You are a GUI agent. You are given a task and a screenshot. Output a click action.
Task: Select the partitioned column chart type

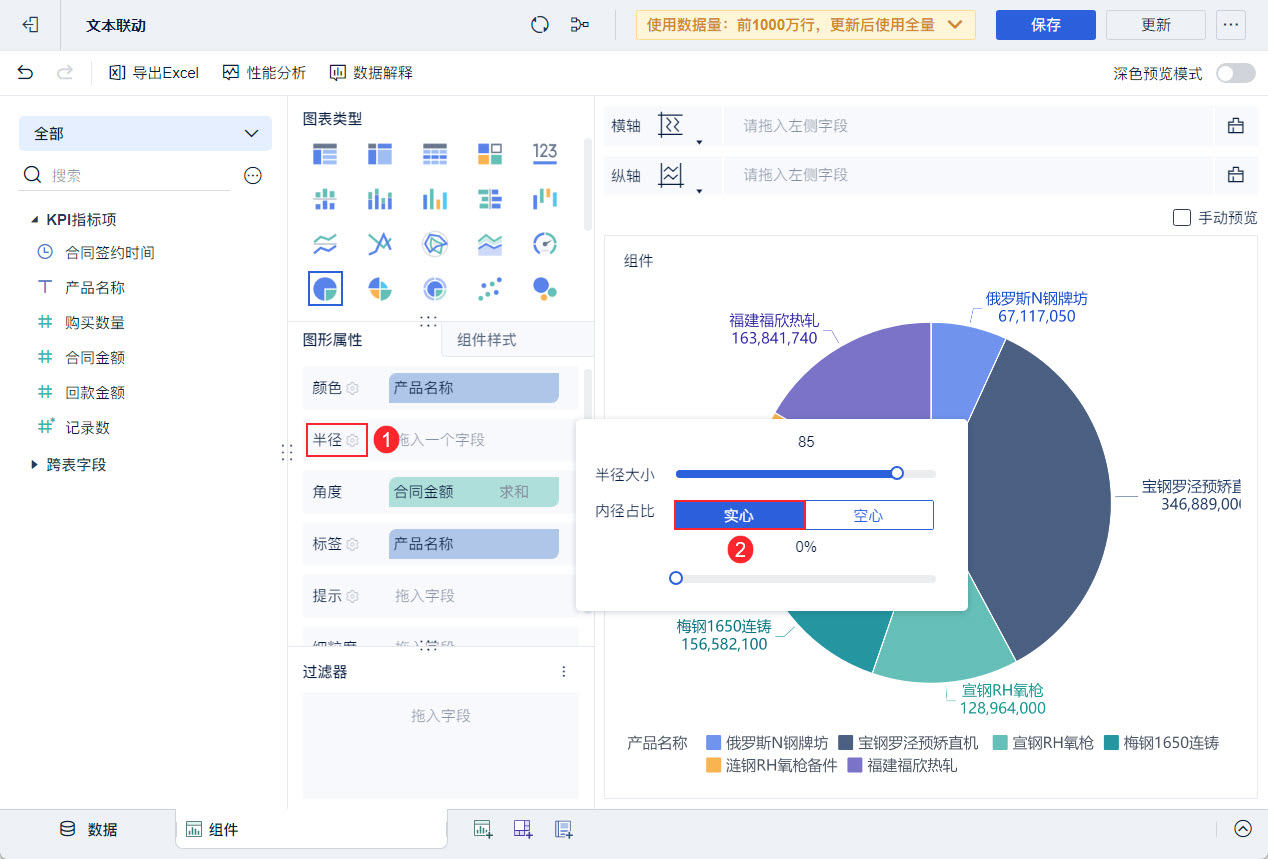tap(325, 199)
